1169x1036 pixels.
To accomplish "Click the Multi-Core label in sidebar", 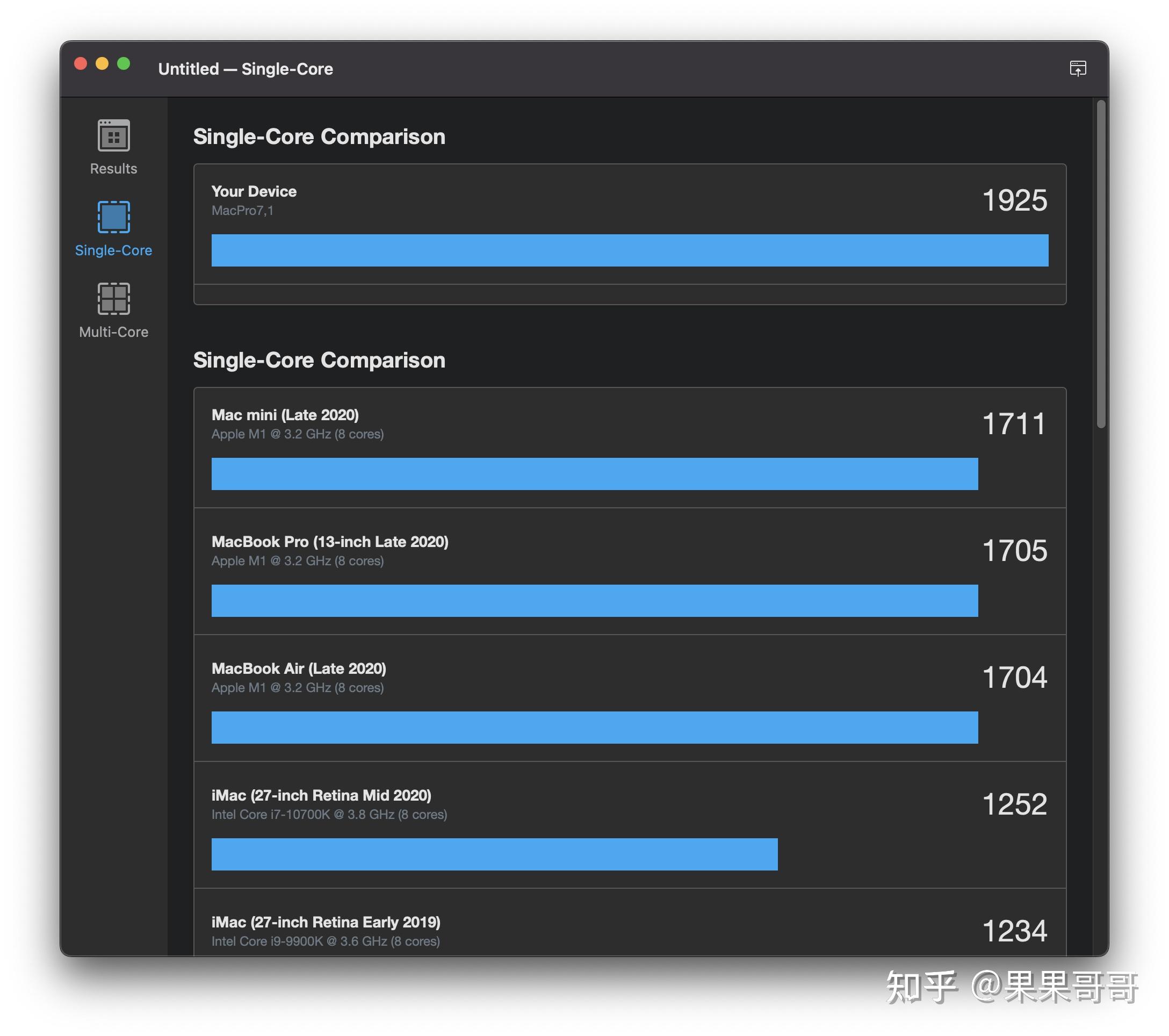I will point(113,332).
